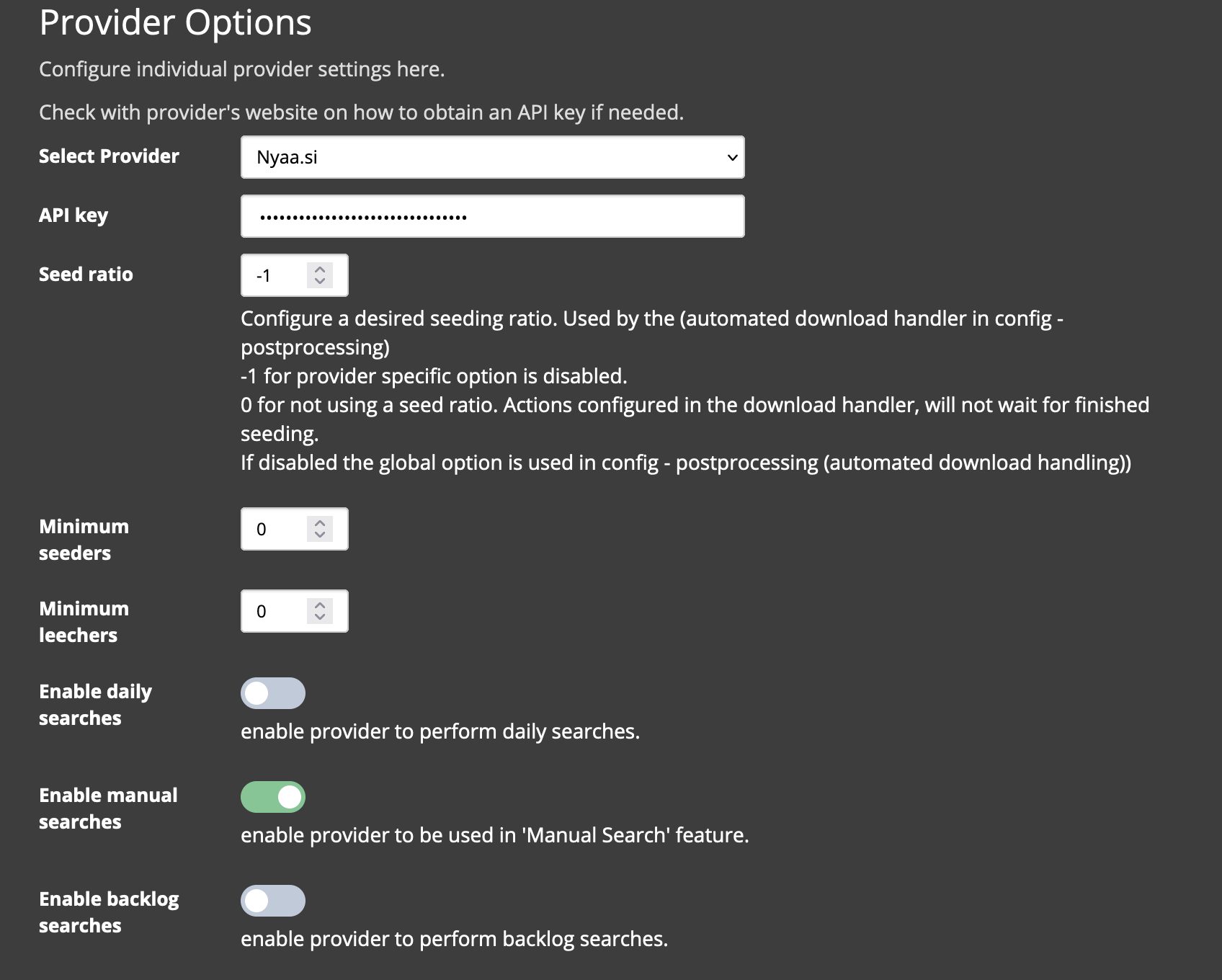The height and width of the screenshot is (980, 1222).
Task: Click the 'Enable daily searches' label
Action: [x=95, y=705]
